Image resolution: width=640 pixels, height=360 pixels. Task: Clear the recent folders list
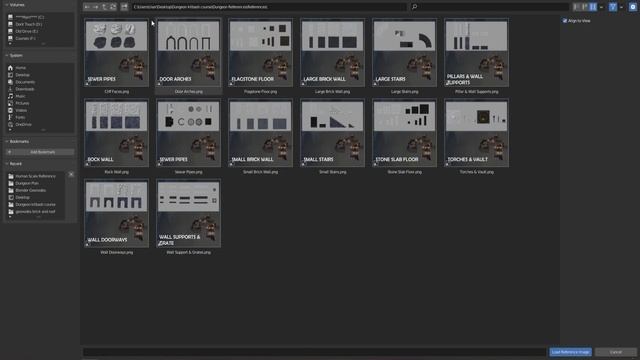pos(71,175)
